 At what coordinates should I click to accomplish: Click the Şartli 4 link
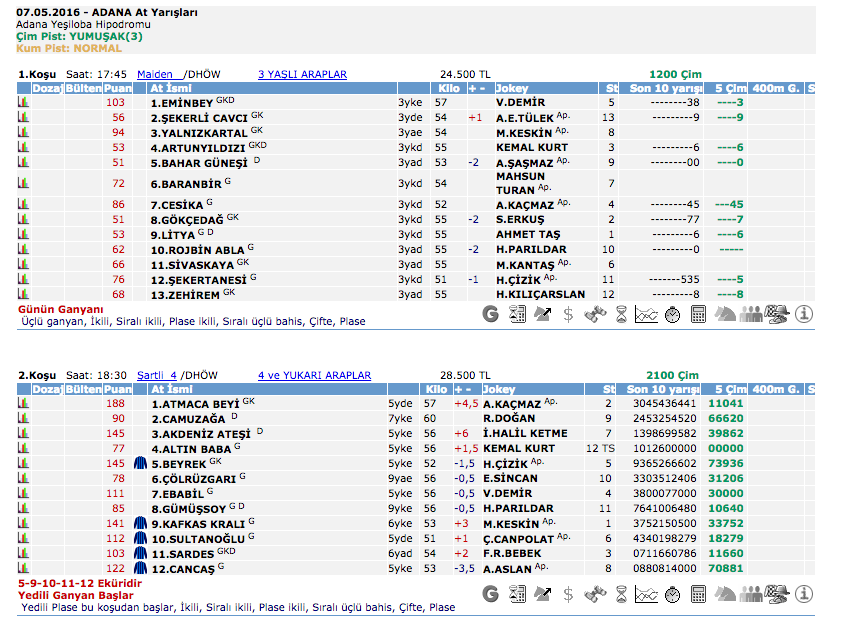pos(157,375)
